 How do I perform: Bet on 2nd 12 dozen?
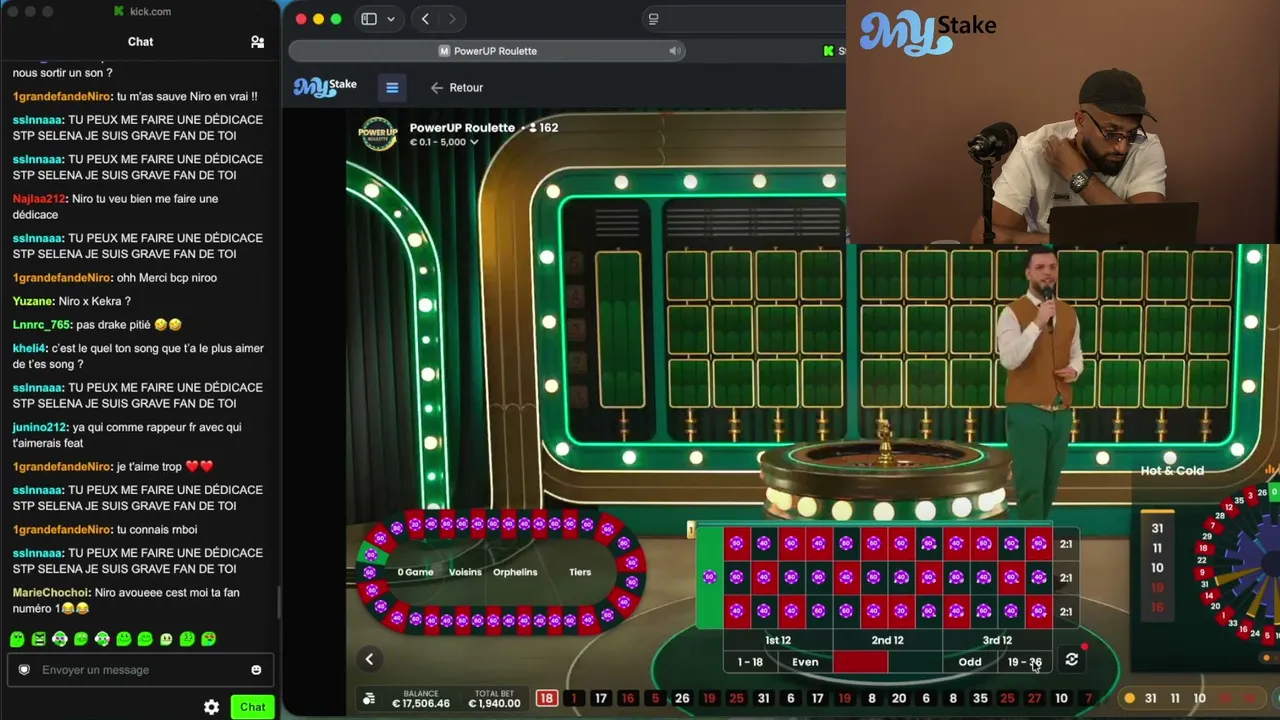pyautogui.click(x=887, y=640)
